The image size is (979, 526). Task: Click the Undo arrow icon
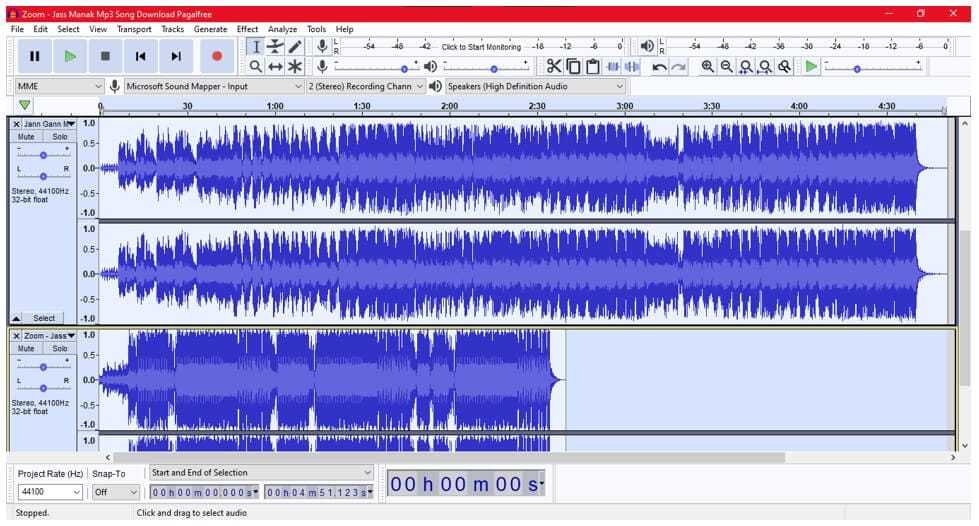[659, 66]
